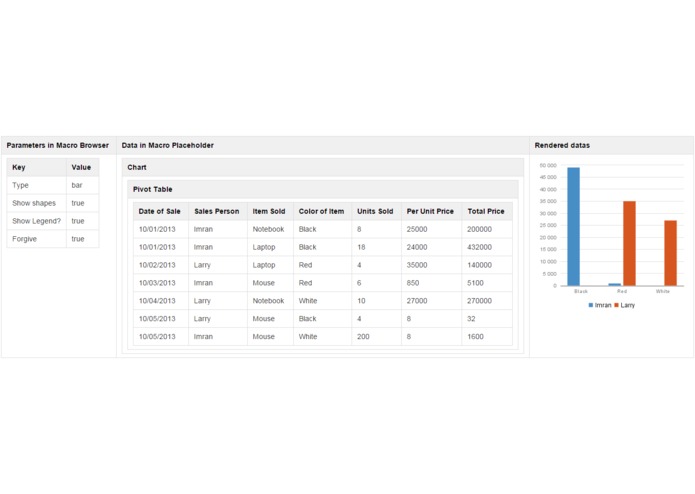
Task: Click the 'bar' value cell
Action: 82,185
